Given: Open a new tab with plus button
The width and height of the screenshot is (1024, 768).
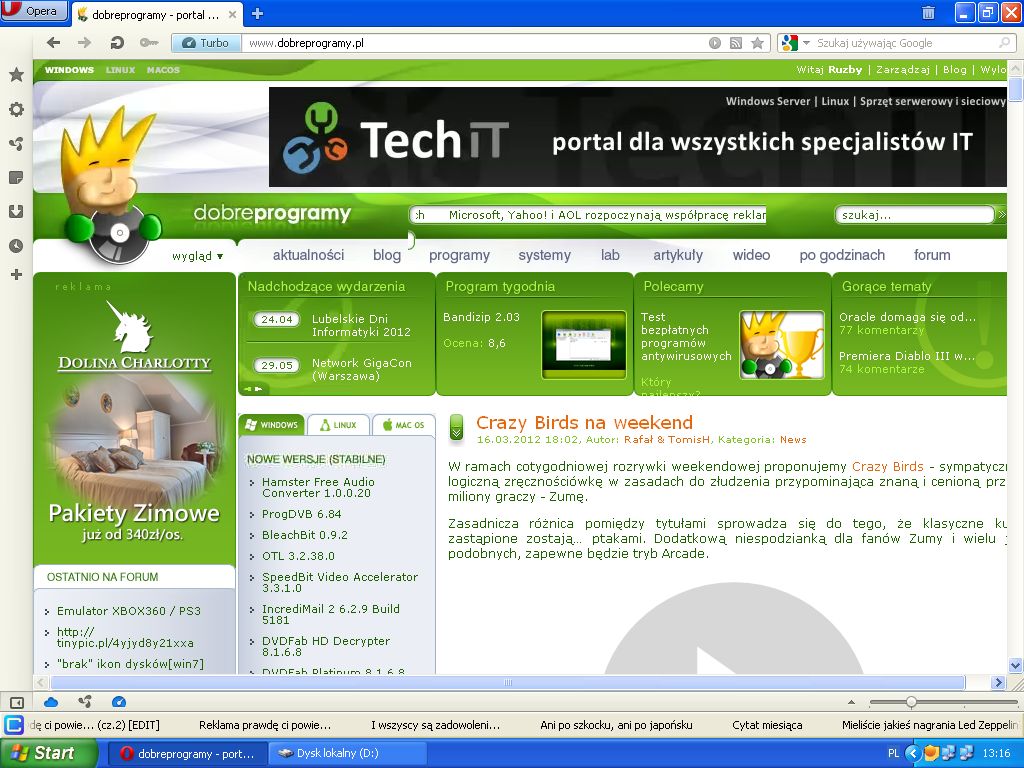Looking at the screenshot, I should pos(257,13).
